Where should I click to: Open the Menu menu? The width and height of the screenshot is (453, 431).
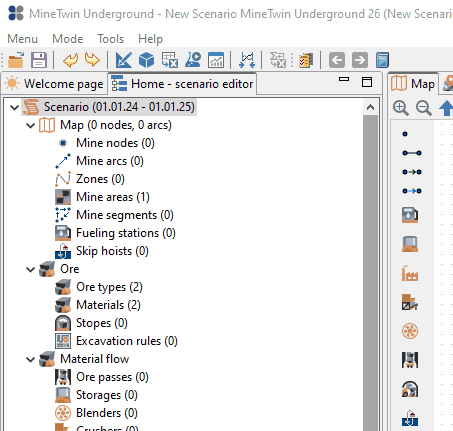pos(22,39)
